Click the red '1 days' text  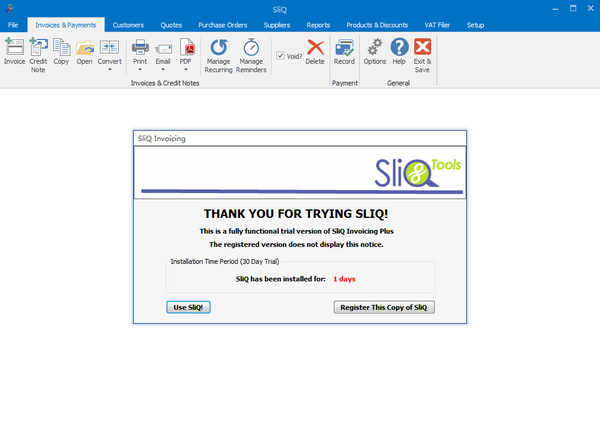(344, 279)
